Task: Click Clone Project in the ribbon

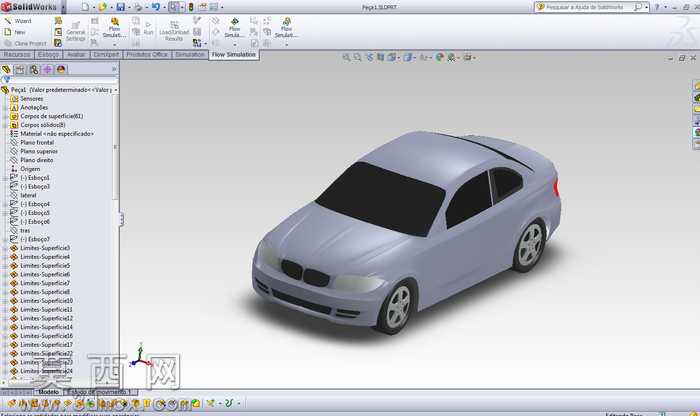Action: click(25, 43)
